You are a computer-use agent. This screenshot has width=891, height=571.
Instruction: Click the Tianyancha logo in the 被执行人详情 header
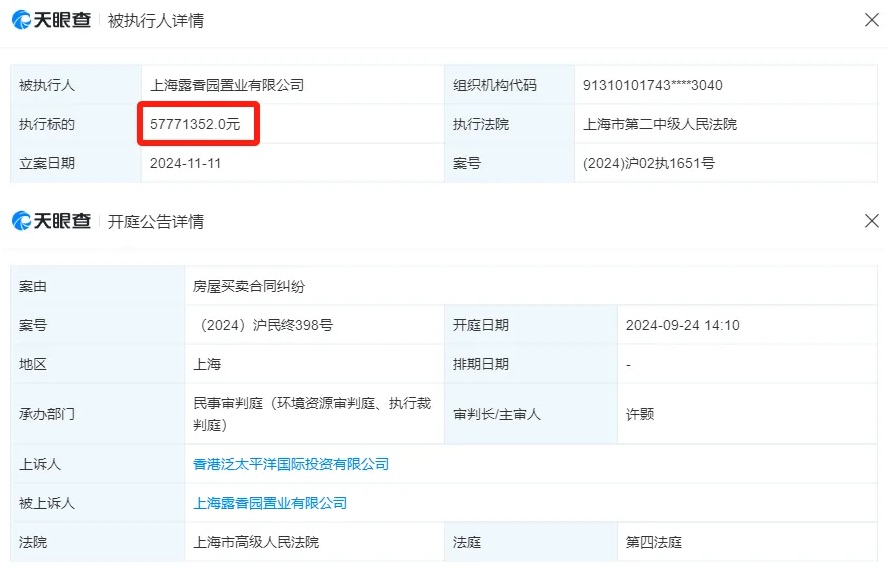click(x=52, y=20)
